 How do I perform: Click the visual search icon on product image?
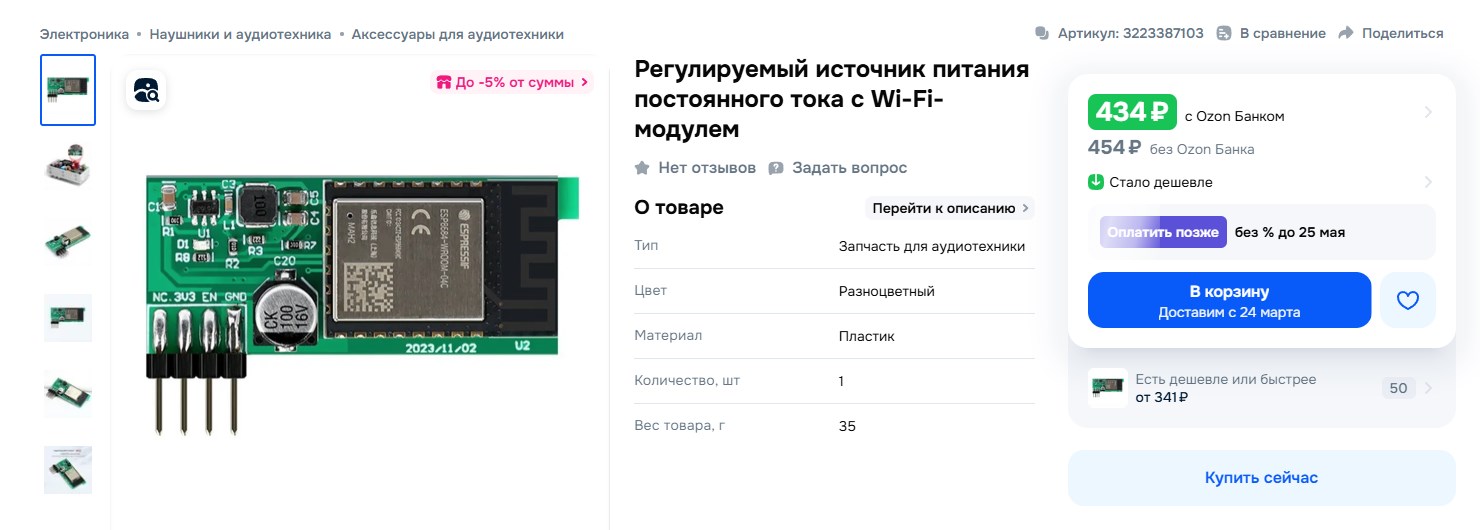tap(146, 90)
